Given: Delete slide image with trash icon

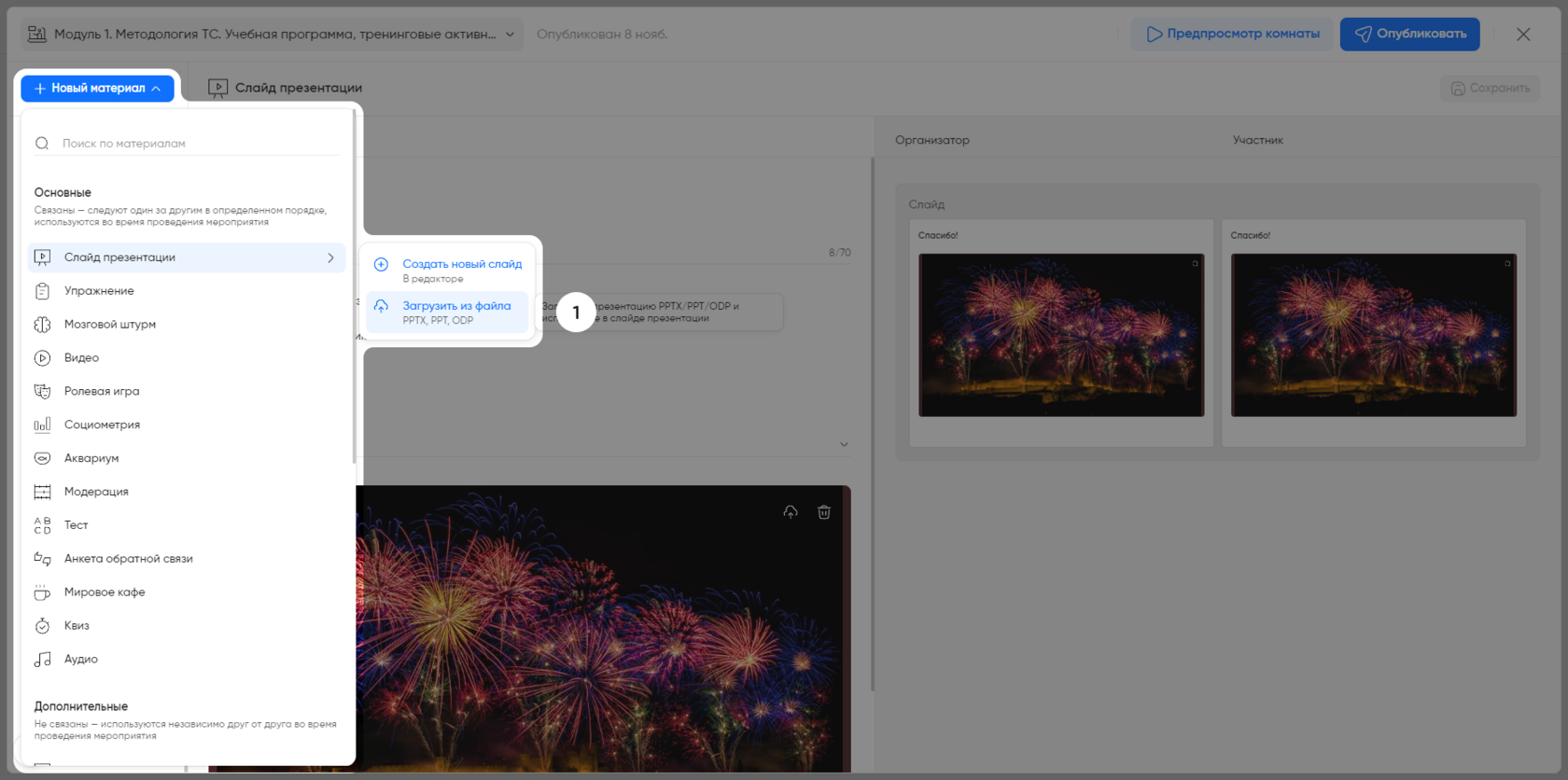Looking at the screenshot, I should [824, 512].
